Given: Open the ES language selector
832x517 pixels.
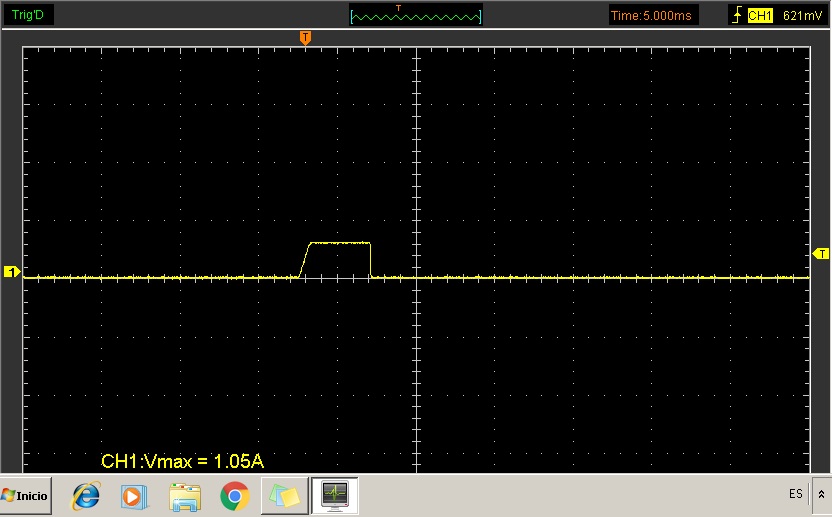Looking at the screenshot, I should point(795,494).
